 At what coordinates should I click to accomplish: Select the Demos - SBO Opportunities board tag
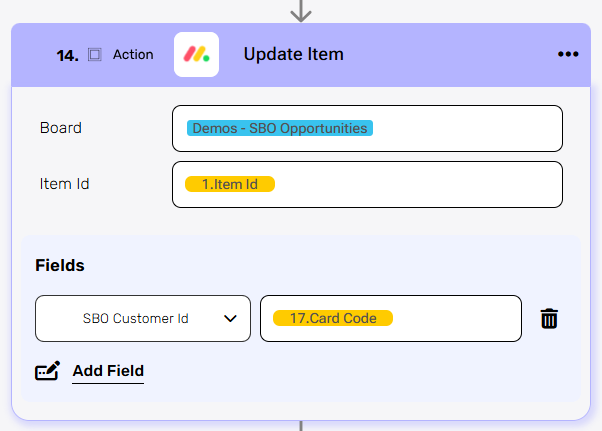[279, 128]
